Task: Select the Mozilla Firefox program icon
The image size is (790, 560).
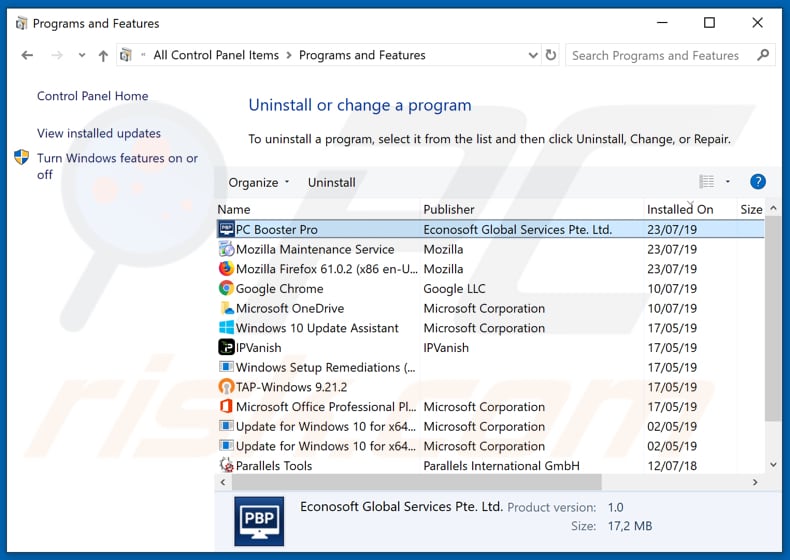Action: (x=226, y=269)
